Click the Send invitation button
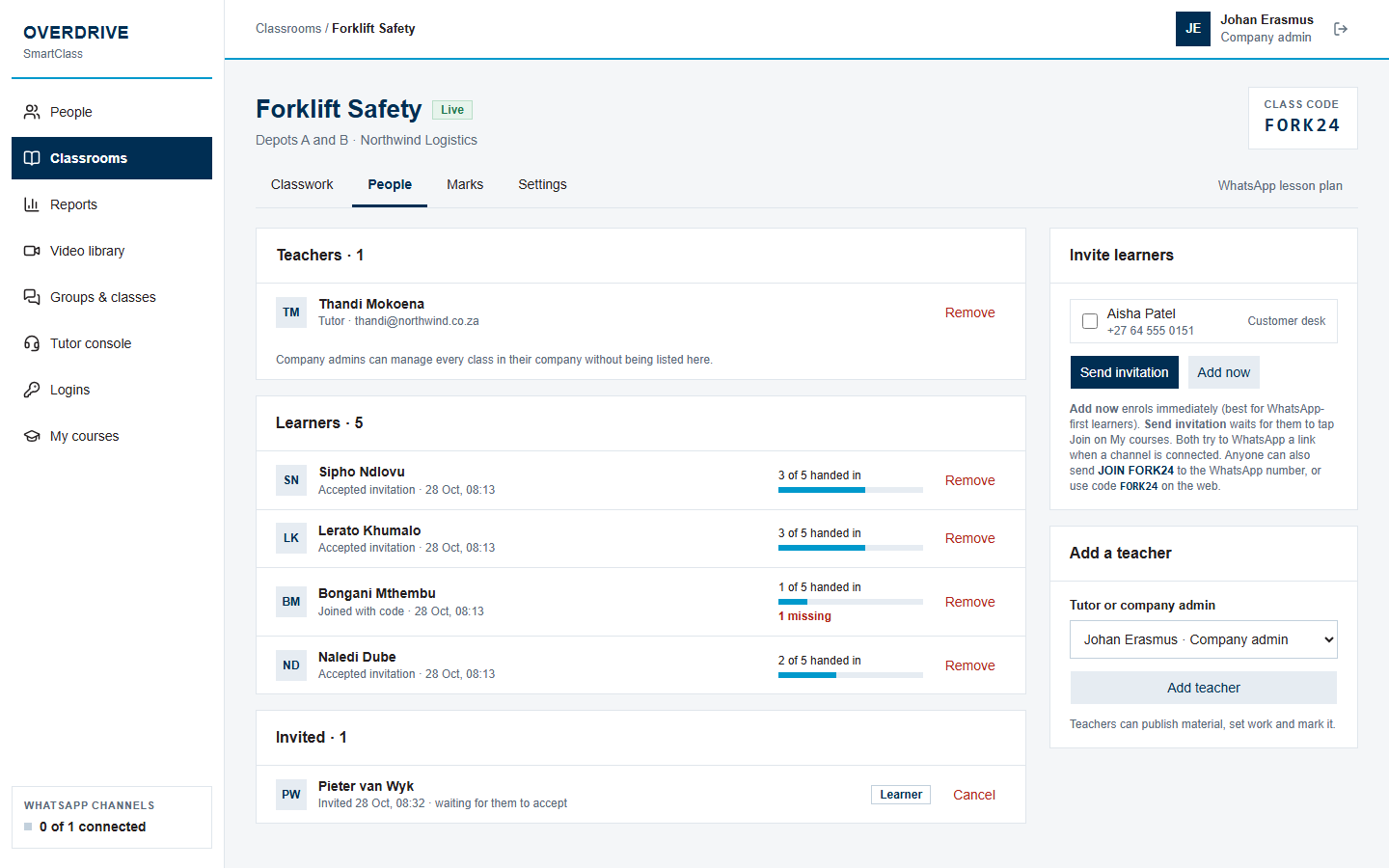The height and width of the screenshot is (868, 1389). (1124, 372)
